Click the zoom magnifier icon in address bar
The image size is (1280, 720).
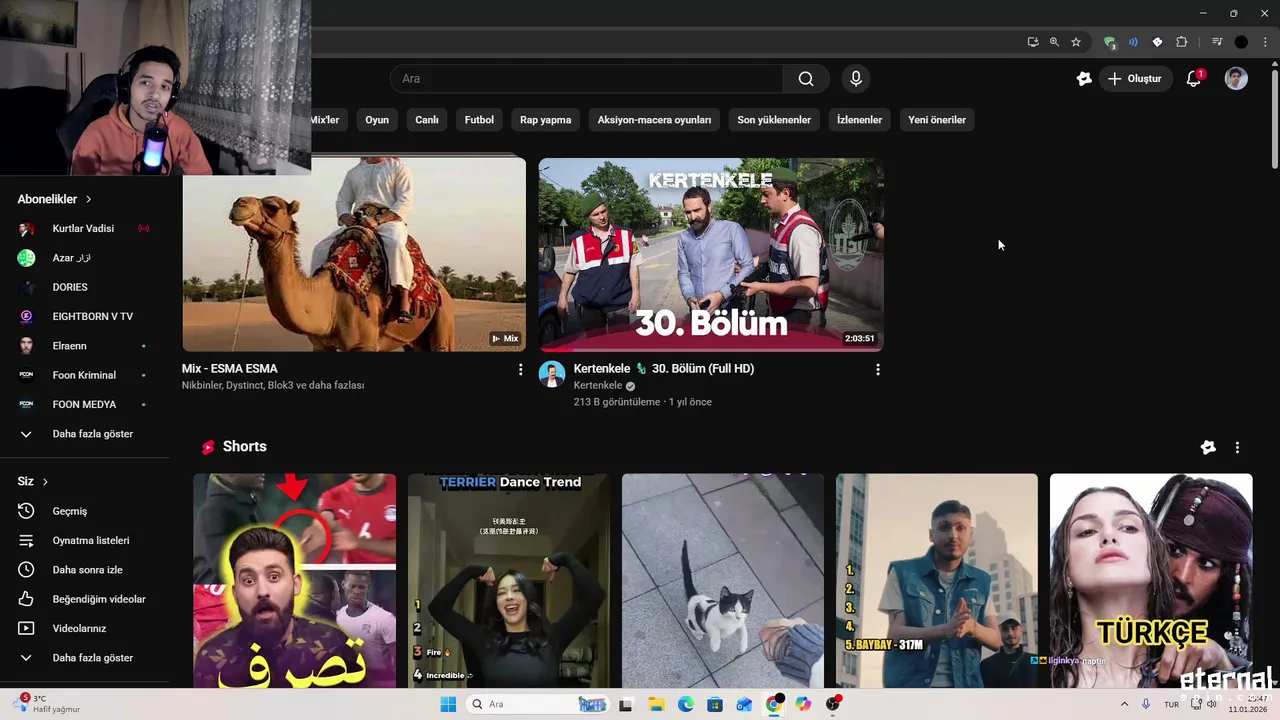[x=1054, y=42]
